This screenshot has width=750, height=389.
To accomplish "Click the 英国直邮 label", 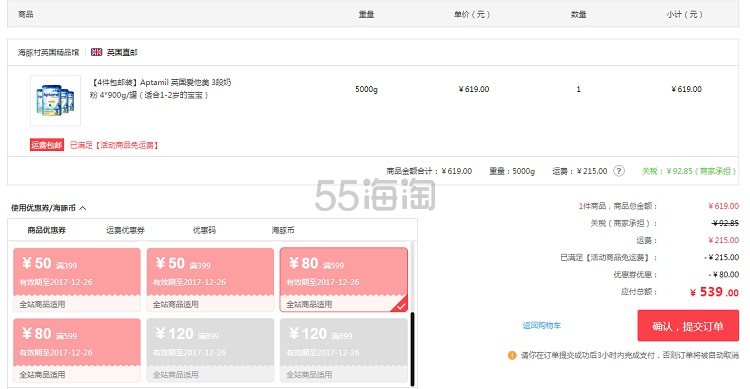I will tap(122, 52).
